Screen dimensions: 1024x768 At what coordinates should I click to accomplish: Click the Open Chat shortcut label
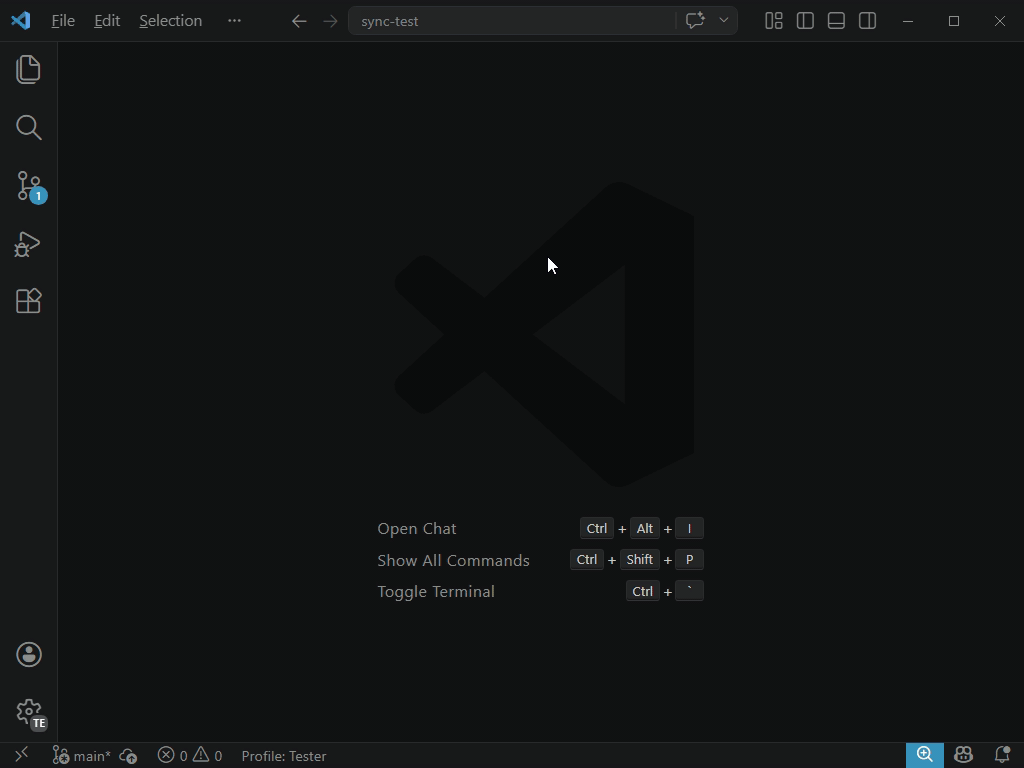[417, 528]
